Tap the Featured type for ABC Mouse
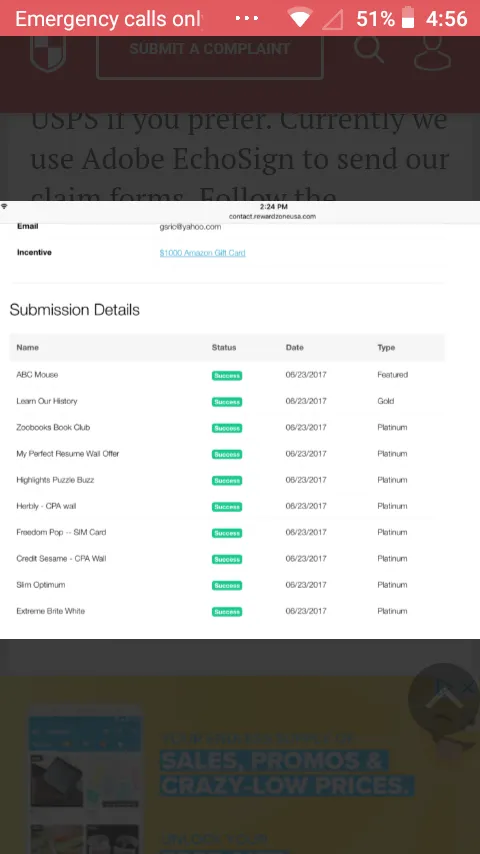 coord(392,375)
